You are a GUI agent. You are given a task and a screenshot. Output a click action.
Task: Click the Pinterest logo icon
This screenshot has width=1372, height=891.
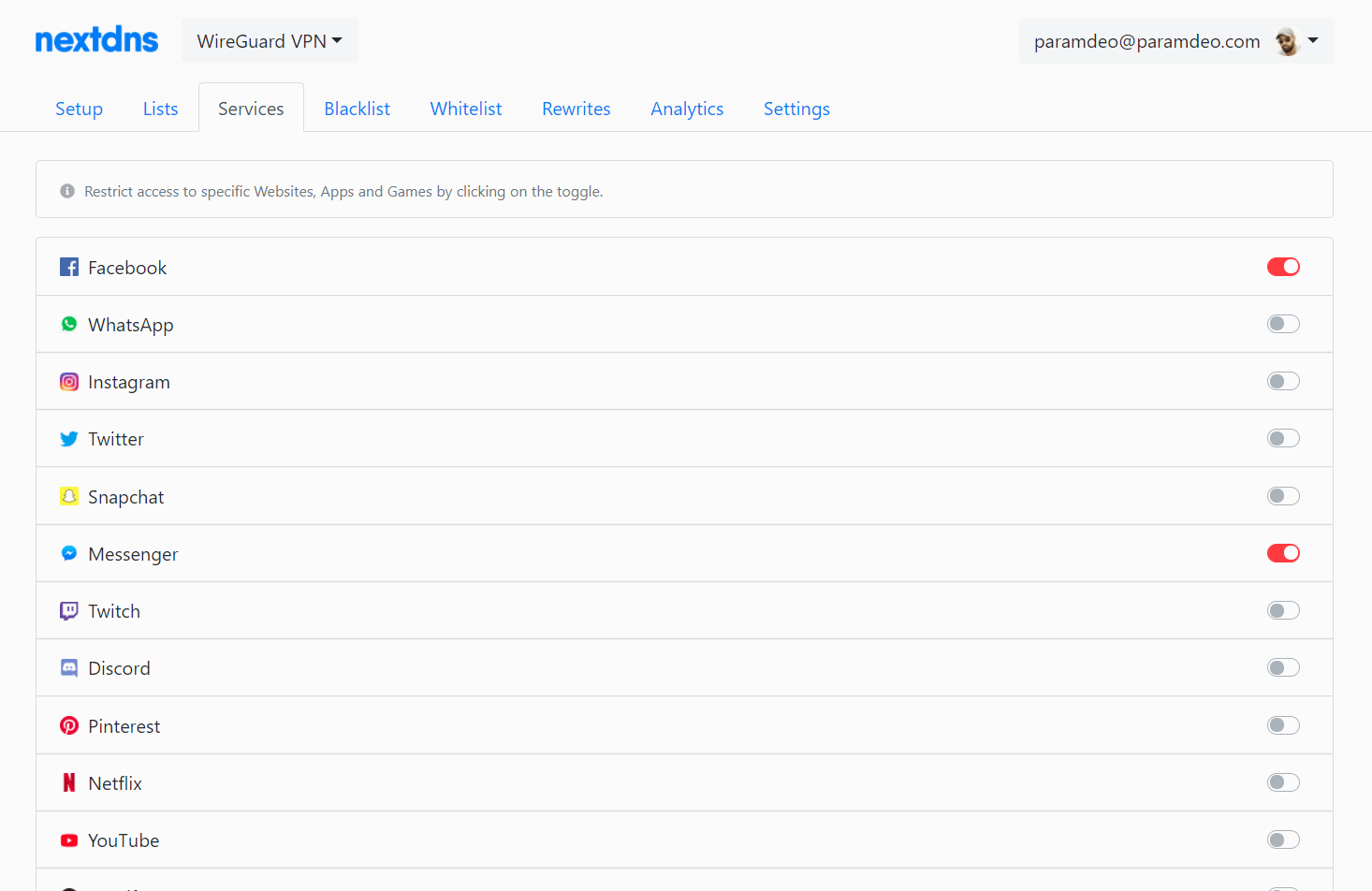[69, 725]
